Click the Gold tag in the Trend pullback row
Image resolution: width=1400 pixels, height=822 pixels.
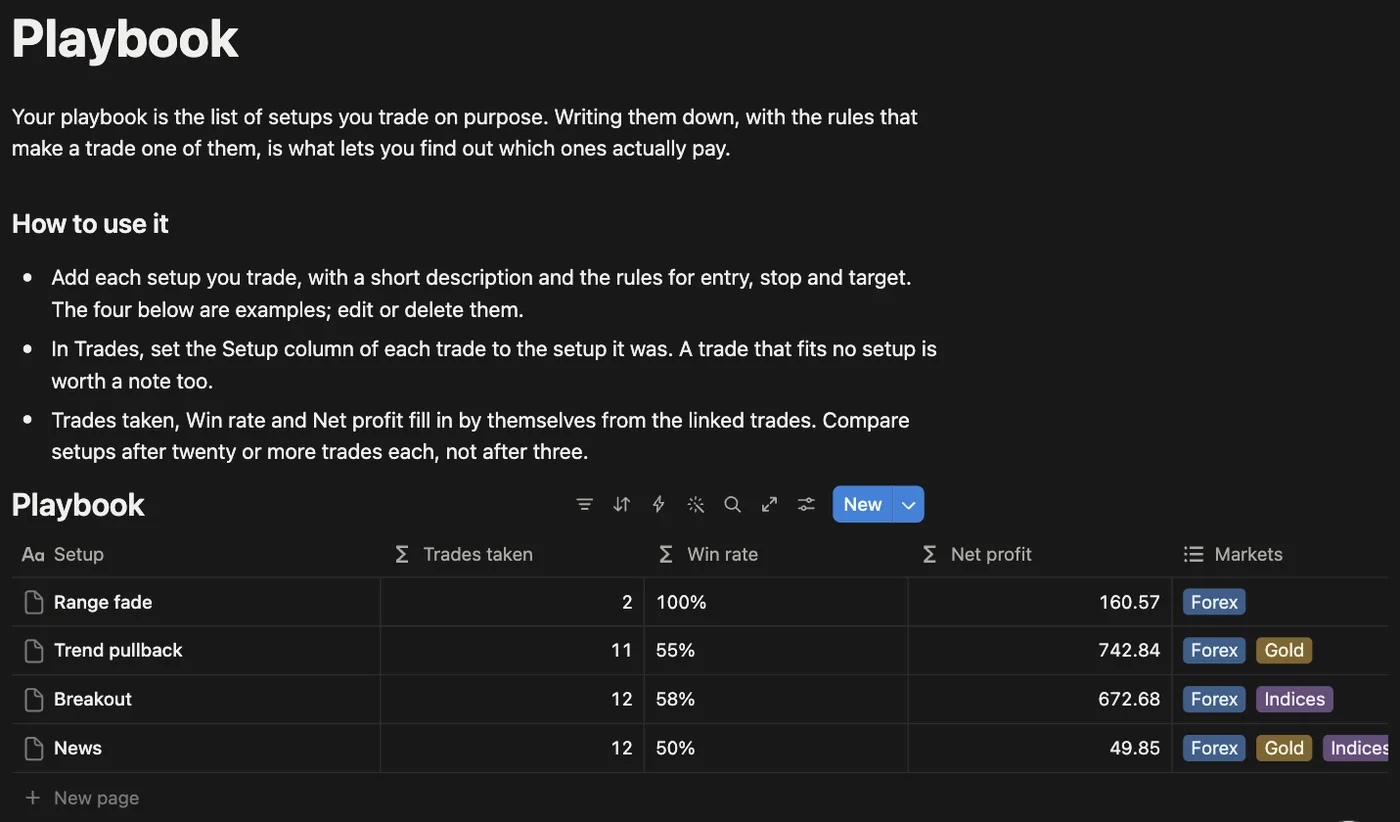[x=1284, y=650]
